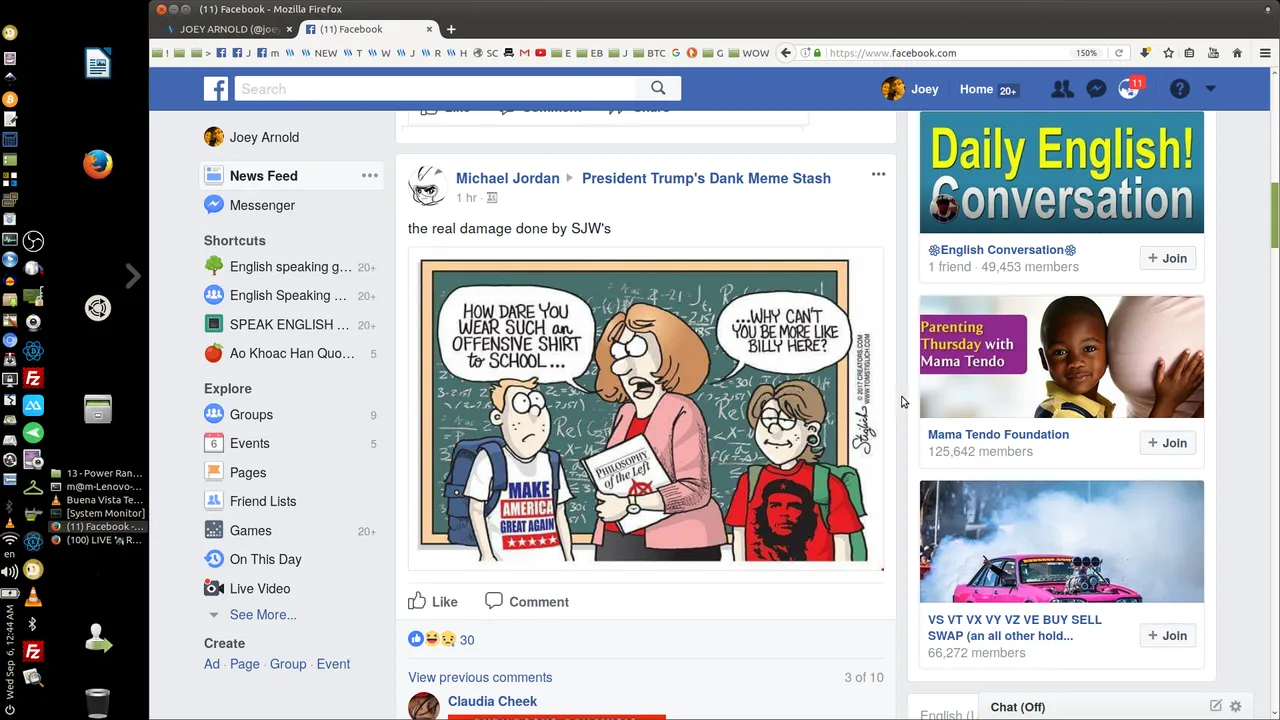Create a new Event link
The width and height of the screenshot is (1280, 720).
coord(333,664)
